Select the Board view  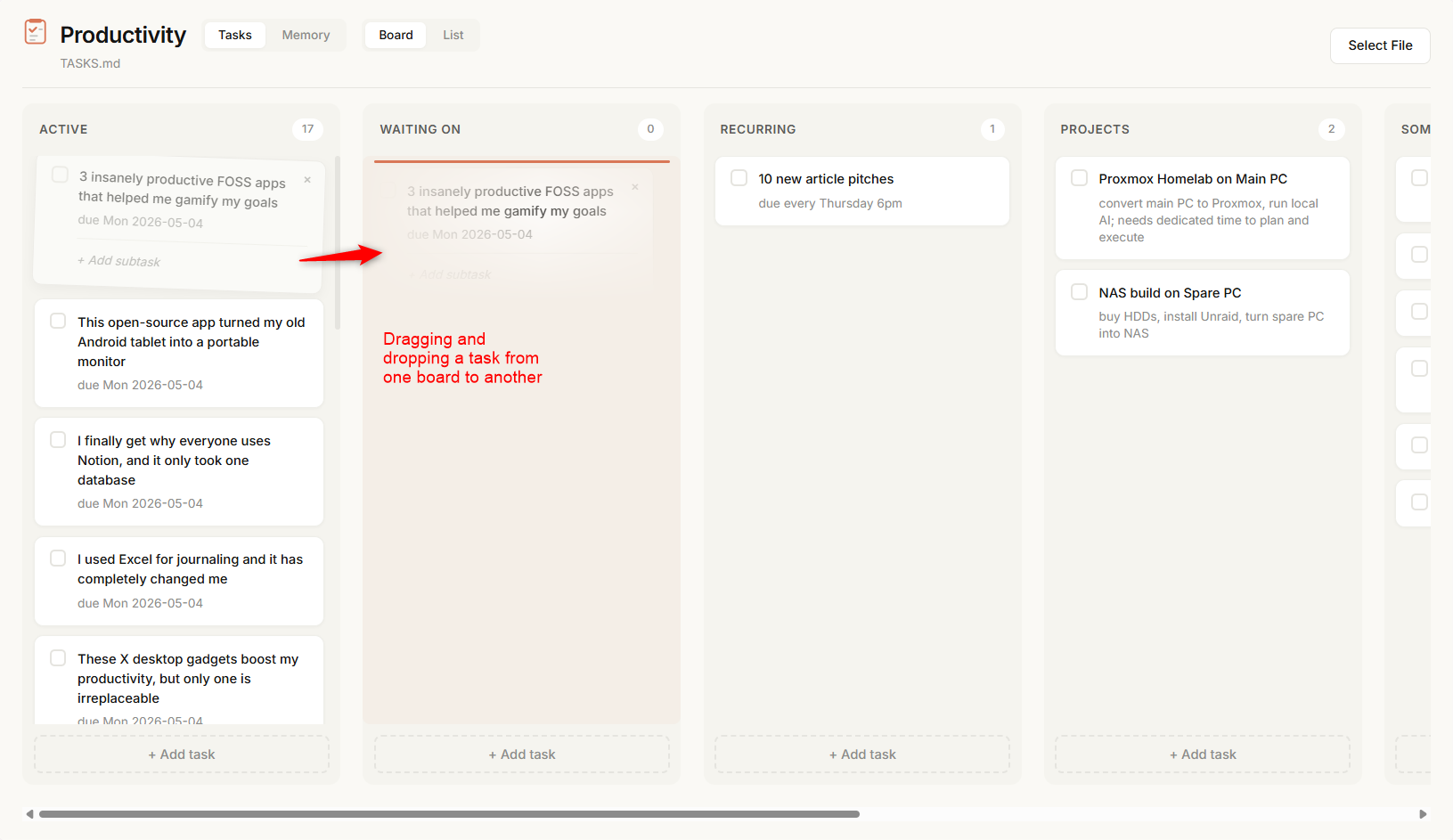(x=396, y=35)
